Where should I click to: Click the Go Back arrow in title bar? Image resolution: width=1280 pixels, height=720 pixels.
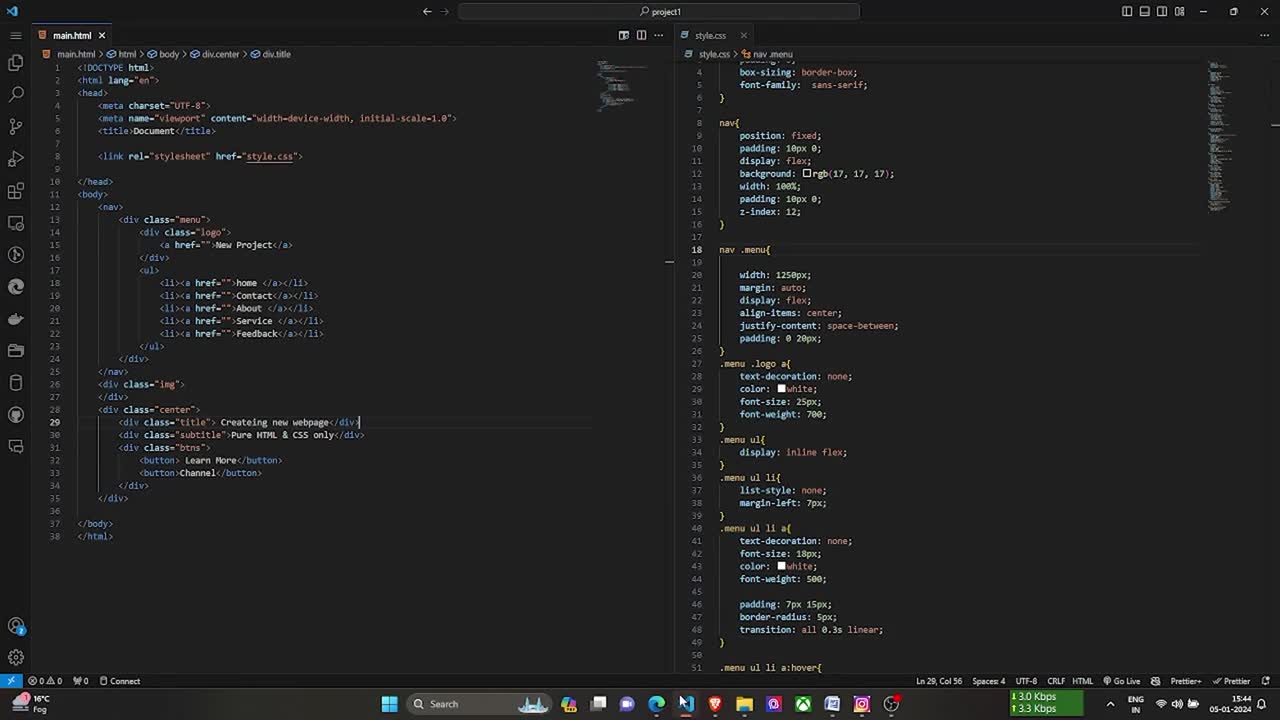tap(427, 12)
